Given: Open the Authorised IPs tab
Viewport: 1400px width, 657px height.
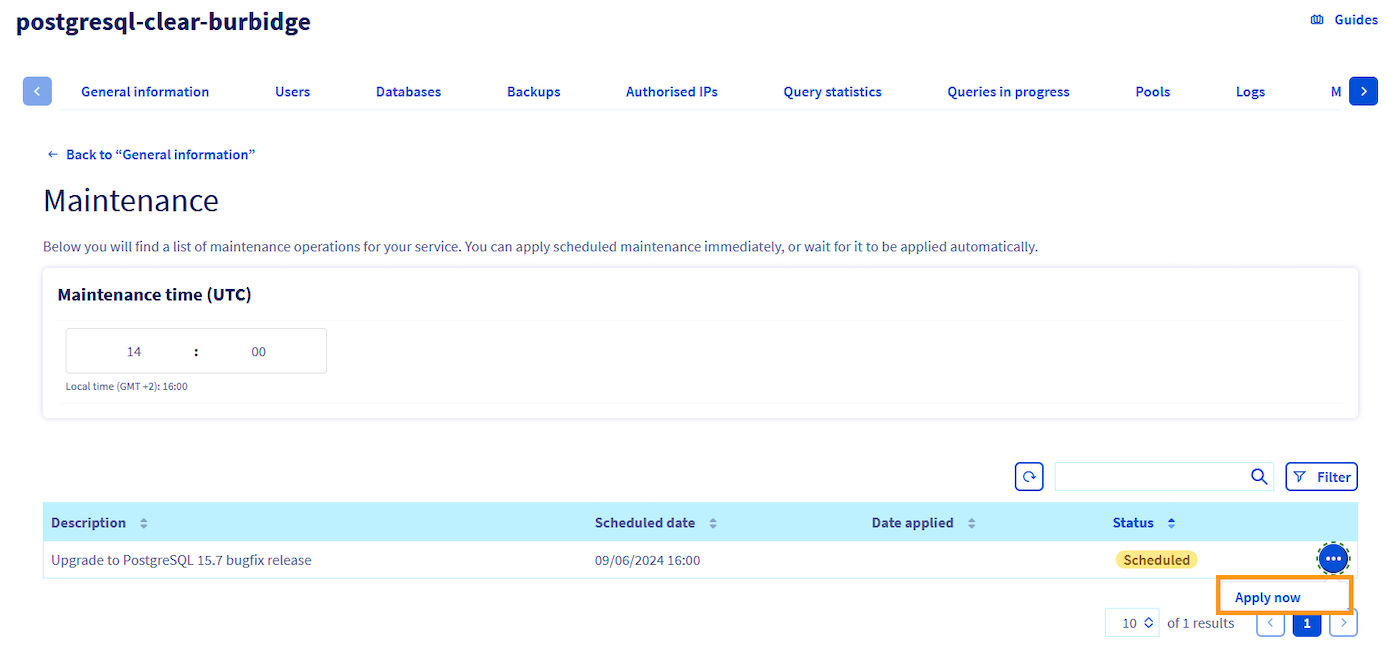Looking at the screenshot, I should (671, 92).
